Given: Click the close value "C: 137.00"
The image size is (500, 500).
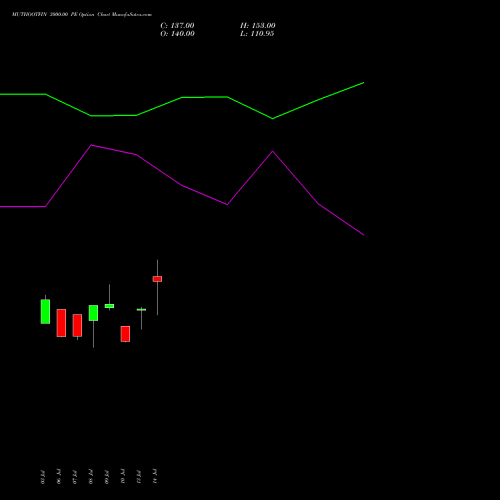Looking at the screenshot, I should tap(177, 26).
